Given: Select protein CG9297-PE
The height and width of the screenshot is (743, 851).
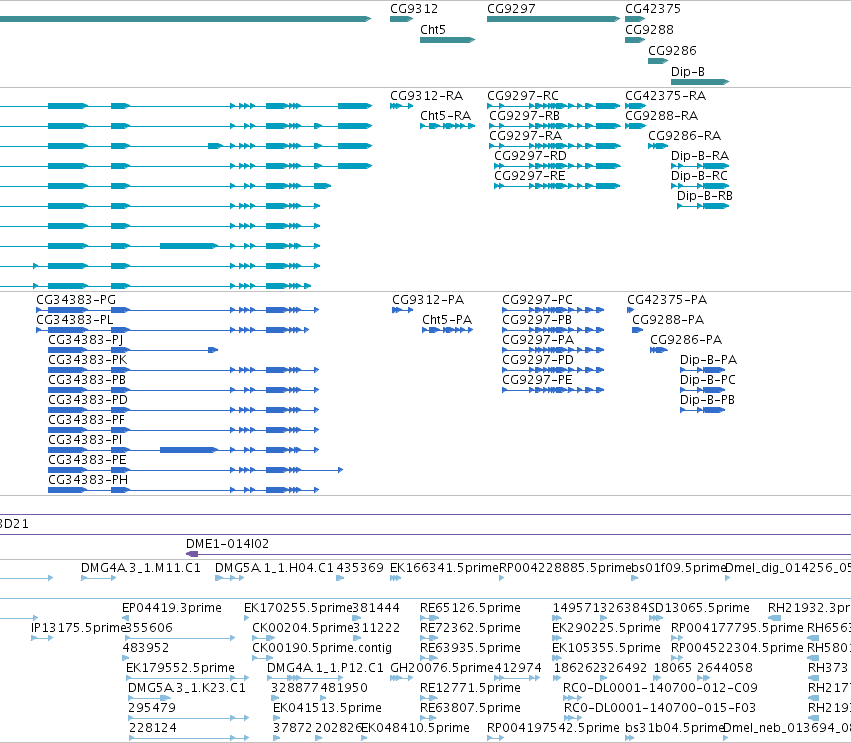Looking at the screenshot, I should pyautogui.click(x=537, y=380).
